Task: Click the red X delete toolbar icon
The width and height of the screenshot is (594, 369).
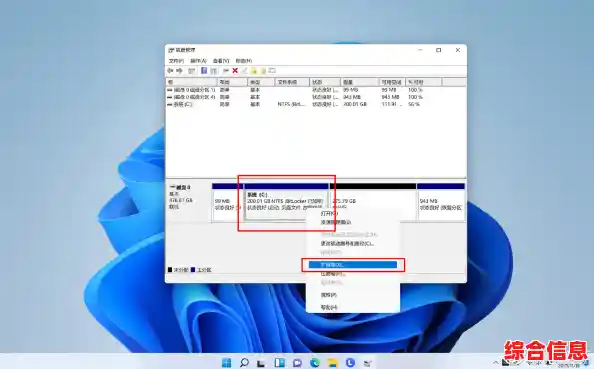Action: 235,71
